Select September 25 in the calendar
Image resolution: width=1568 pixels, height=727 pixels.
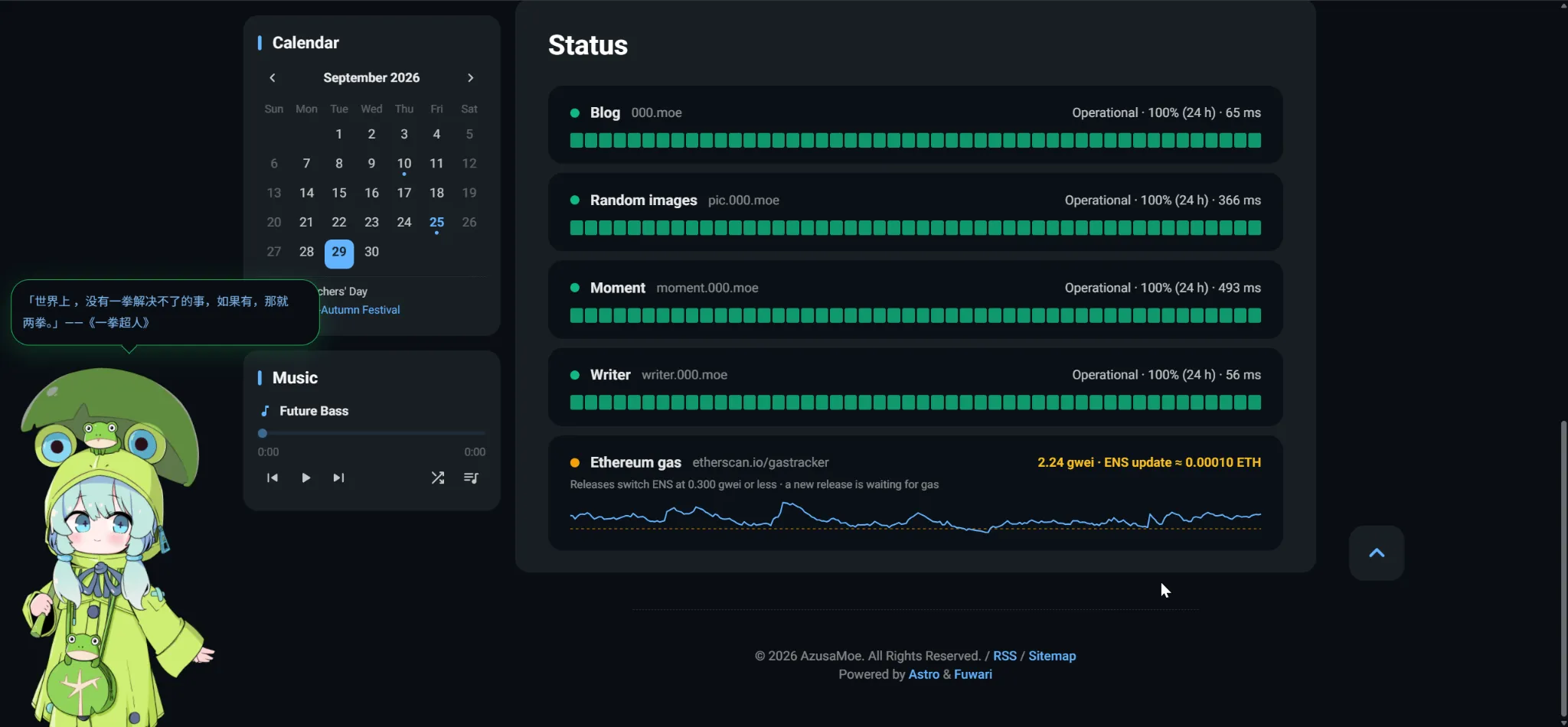[x=436, y=223]
